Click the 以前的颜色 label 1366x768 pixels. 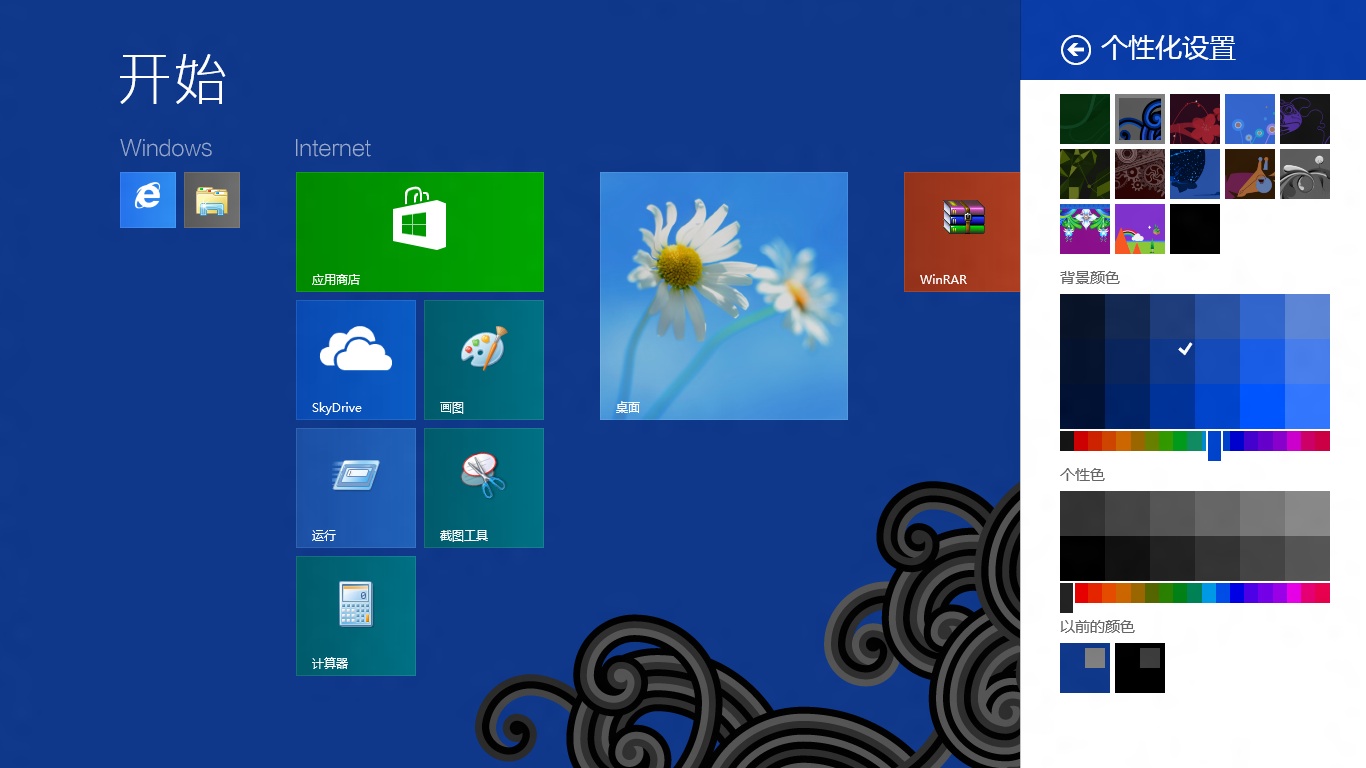pos(1097,626)
